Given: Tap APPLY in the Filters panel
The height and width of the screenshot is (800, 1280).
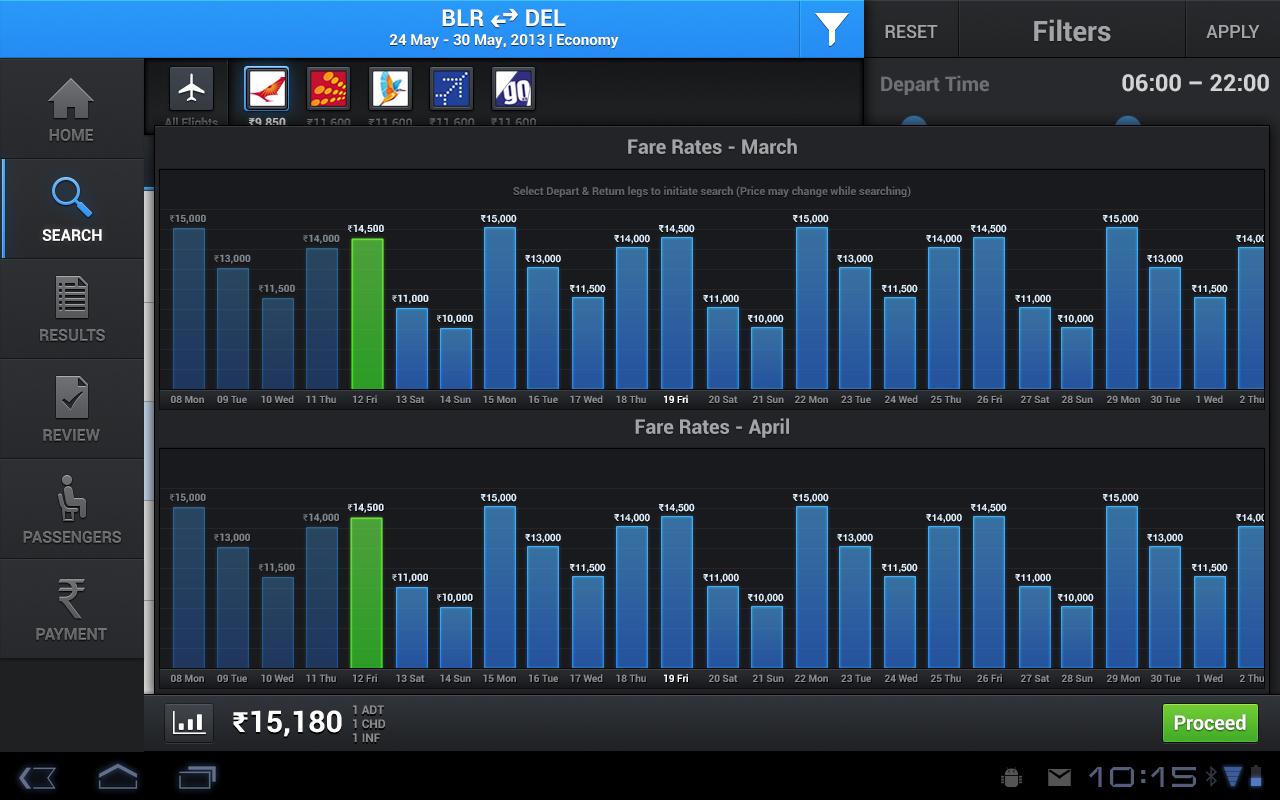Looking at the screenshot, I should (1231, 29).
